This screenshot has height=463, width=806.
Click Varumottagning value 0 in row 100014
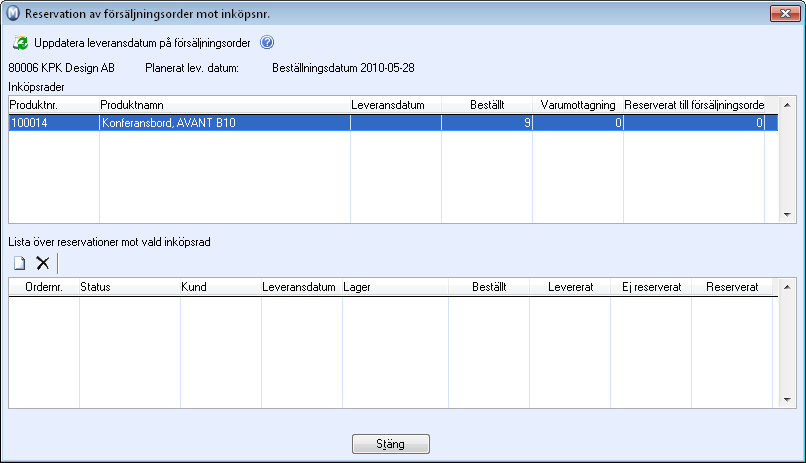(578, 123)
